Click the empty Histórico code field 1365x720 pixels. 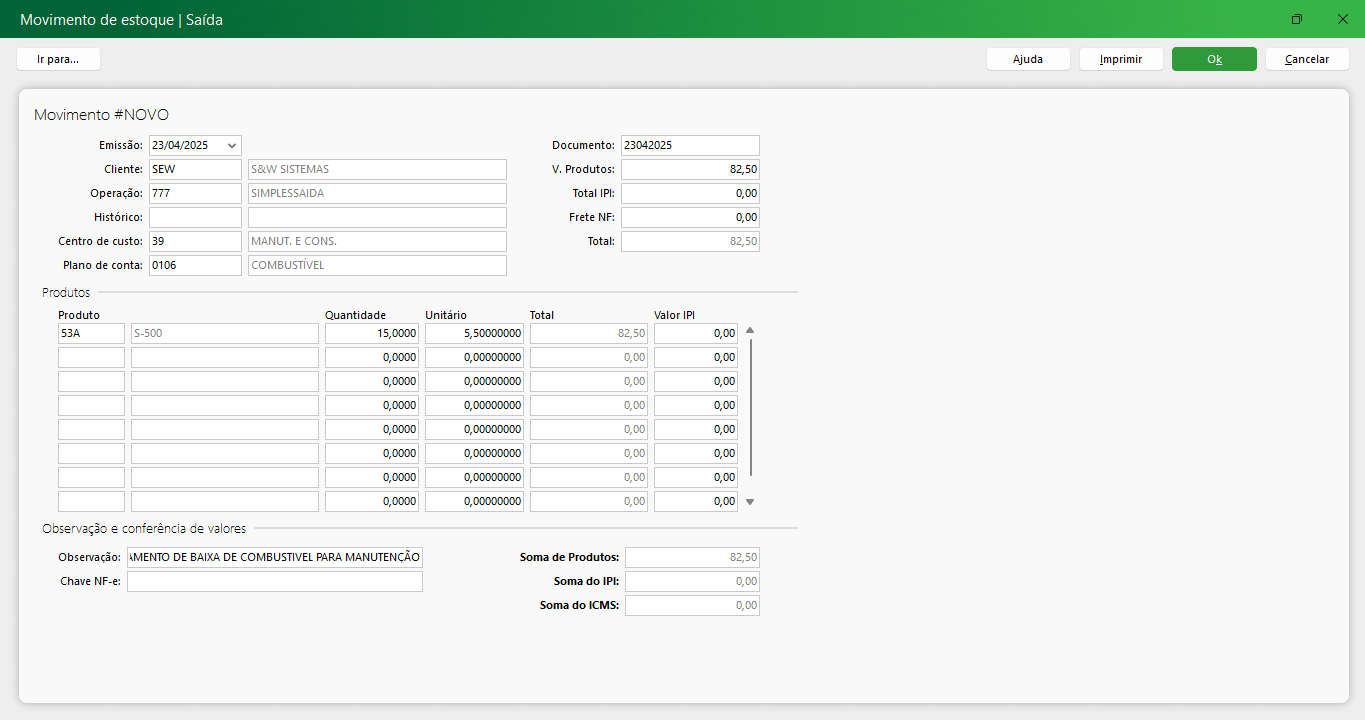[195, 217]
